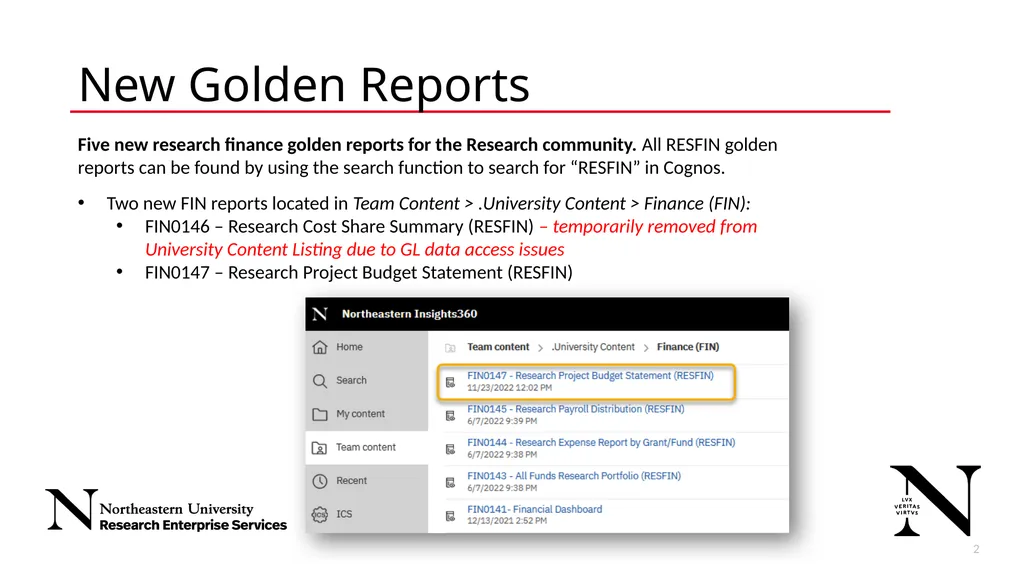Open FIN0144 Research Expense Report by Grant/Fund
Image resolution: width=1024 pixels, height=575 pixels.
click(601, 442)
